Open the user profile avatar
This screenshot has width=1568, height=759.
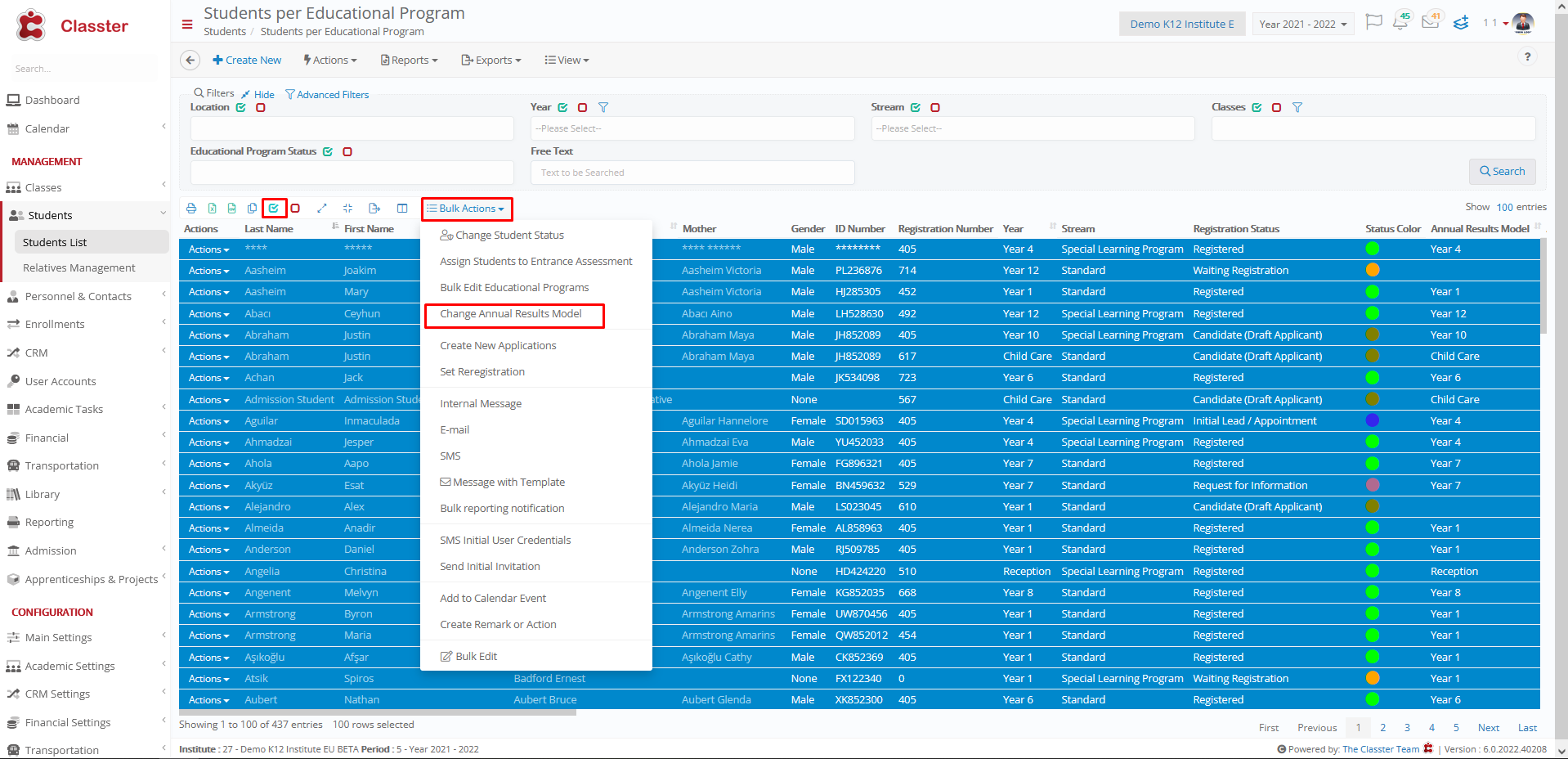pos(1523,23)
